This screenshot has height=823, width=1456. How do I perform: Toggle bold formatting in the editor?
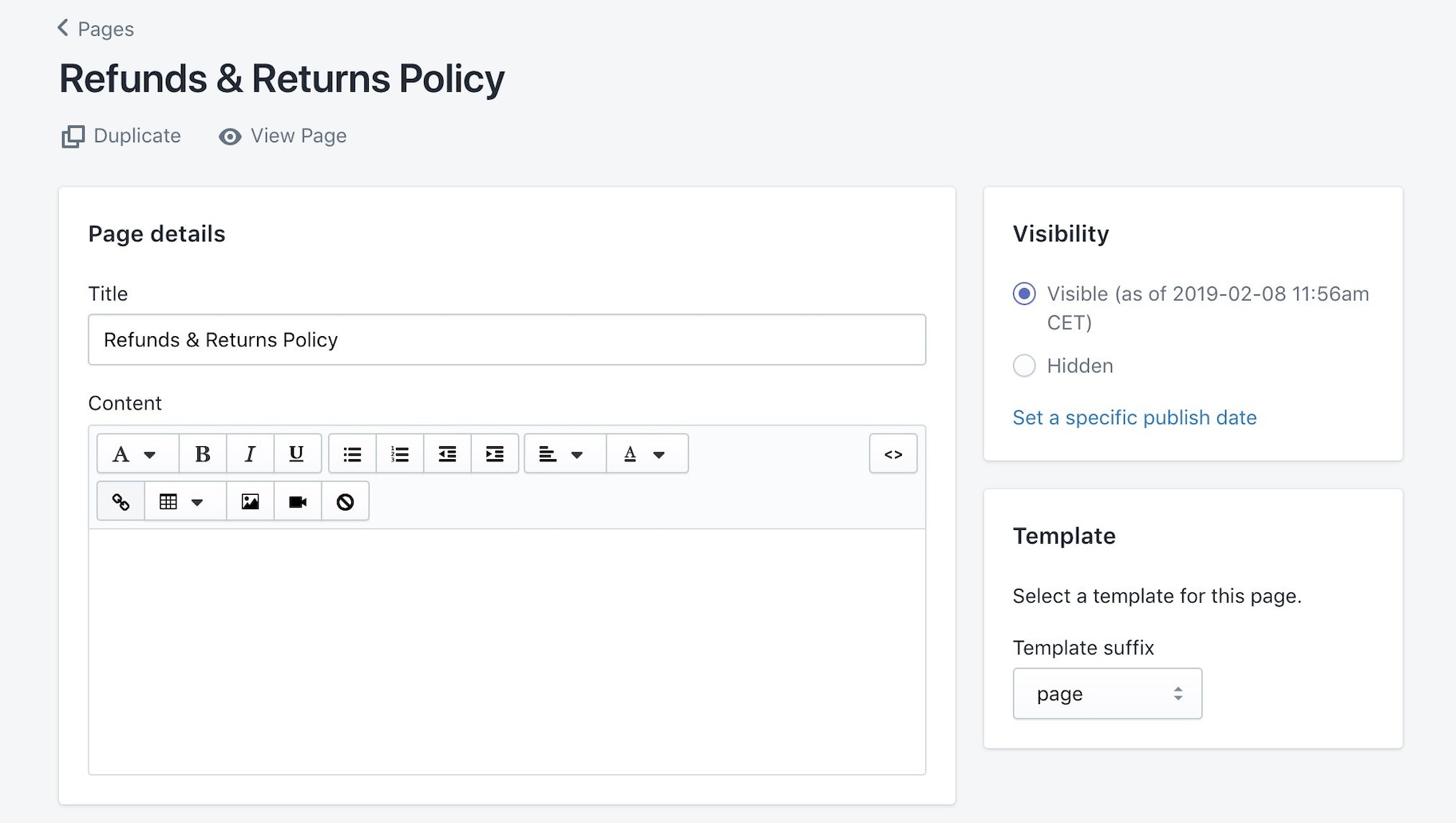click(203, 454)
